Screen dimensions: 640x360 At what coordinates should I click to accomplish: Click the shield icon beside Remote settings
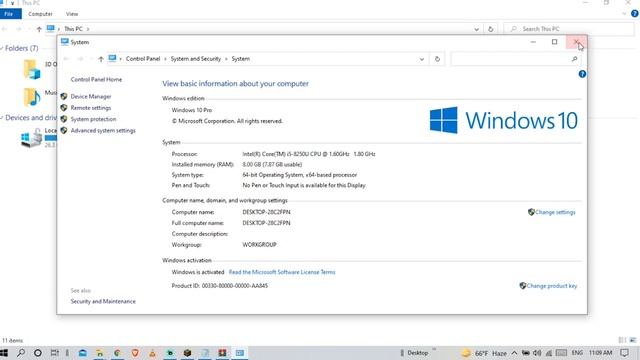64,108
